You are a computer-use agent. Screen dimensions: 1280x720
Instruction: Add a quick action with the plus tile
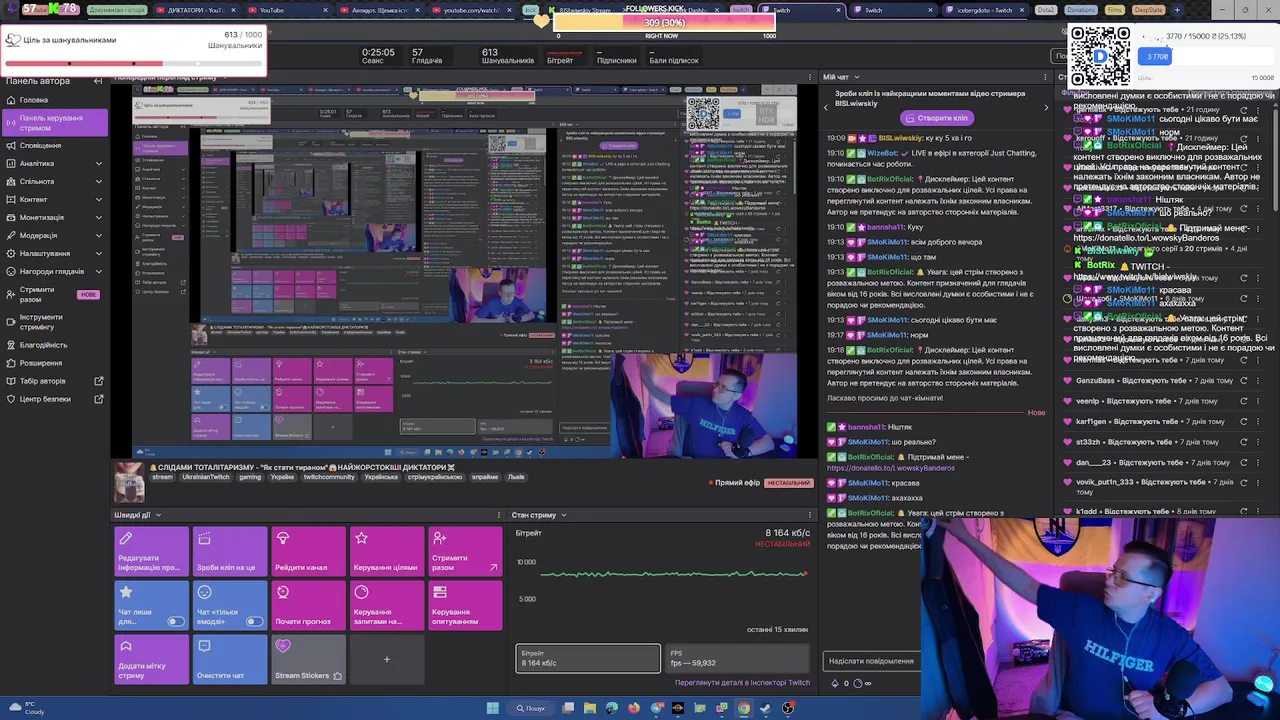[387, 659]
